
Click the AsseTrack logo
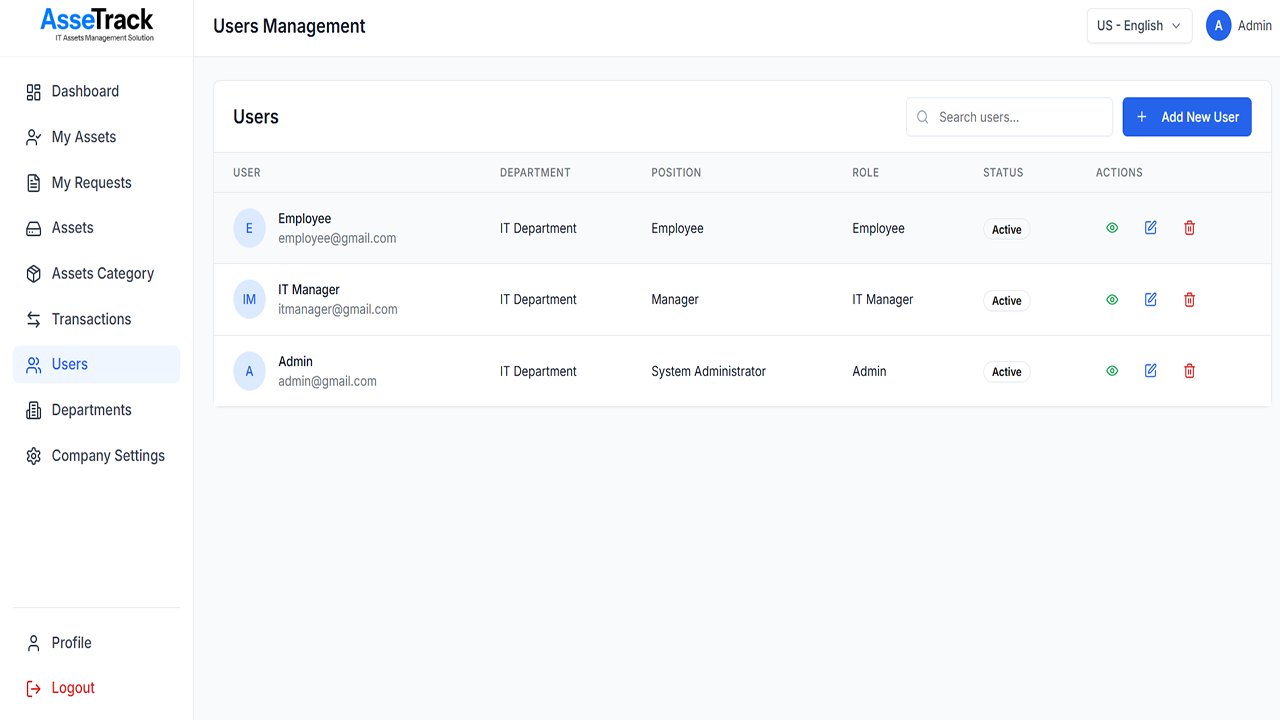[97, 25]
